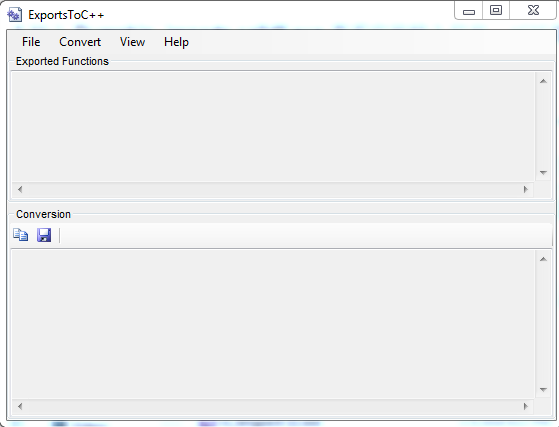
Task: Click right arrow of Exported Functions horizontal scrollbar
Action: click(525, 189)
